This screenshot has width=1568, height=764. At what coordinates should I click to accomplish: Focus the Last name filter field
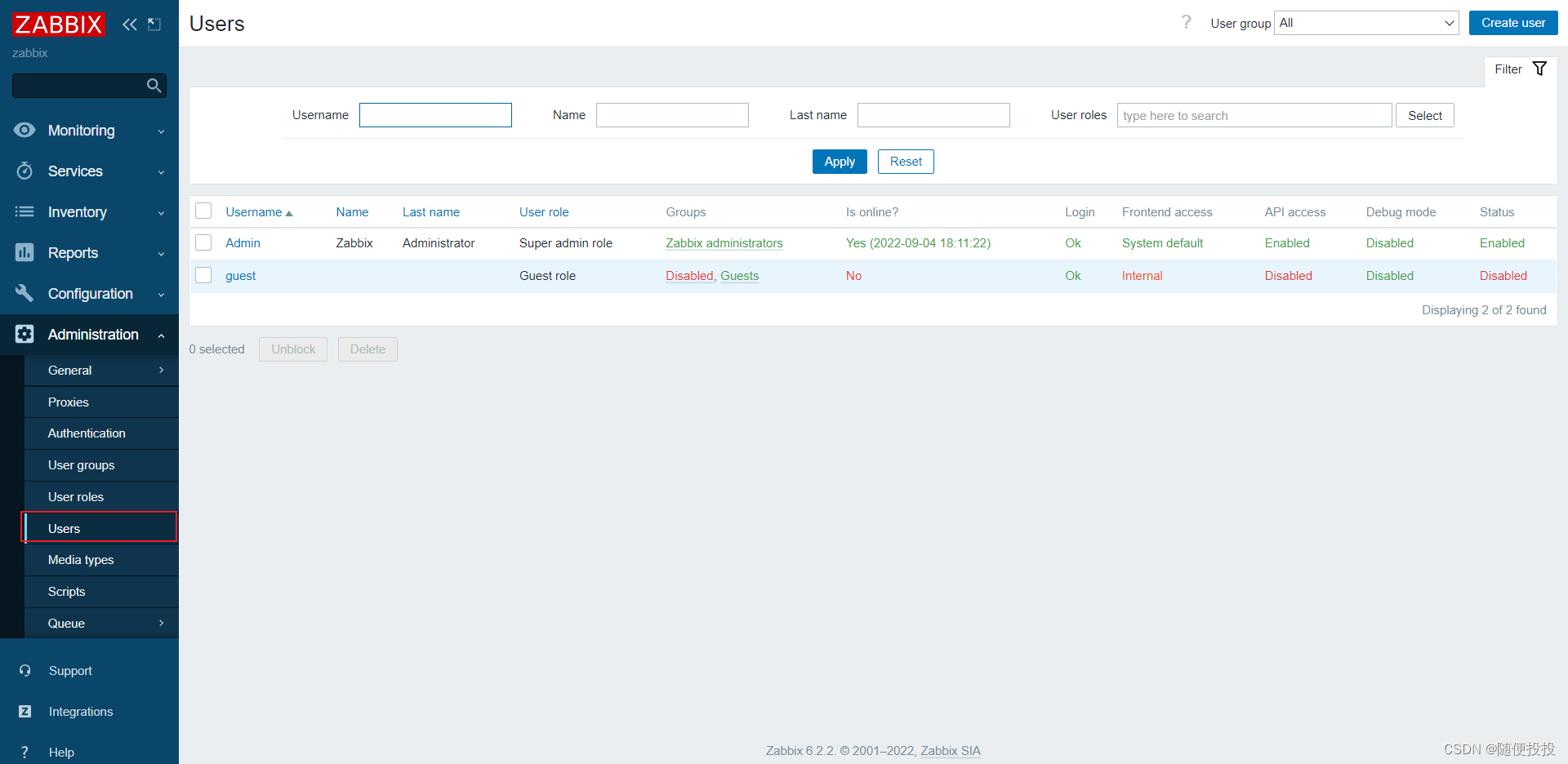933,115
